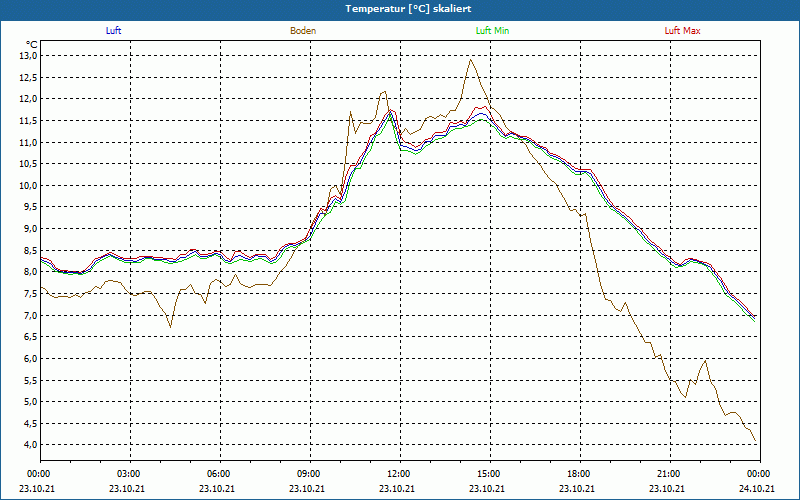
Task: Click the '8,0' y-axis value
Action: point(31,271)
